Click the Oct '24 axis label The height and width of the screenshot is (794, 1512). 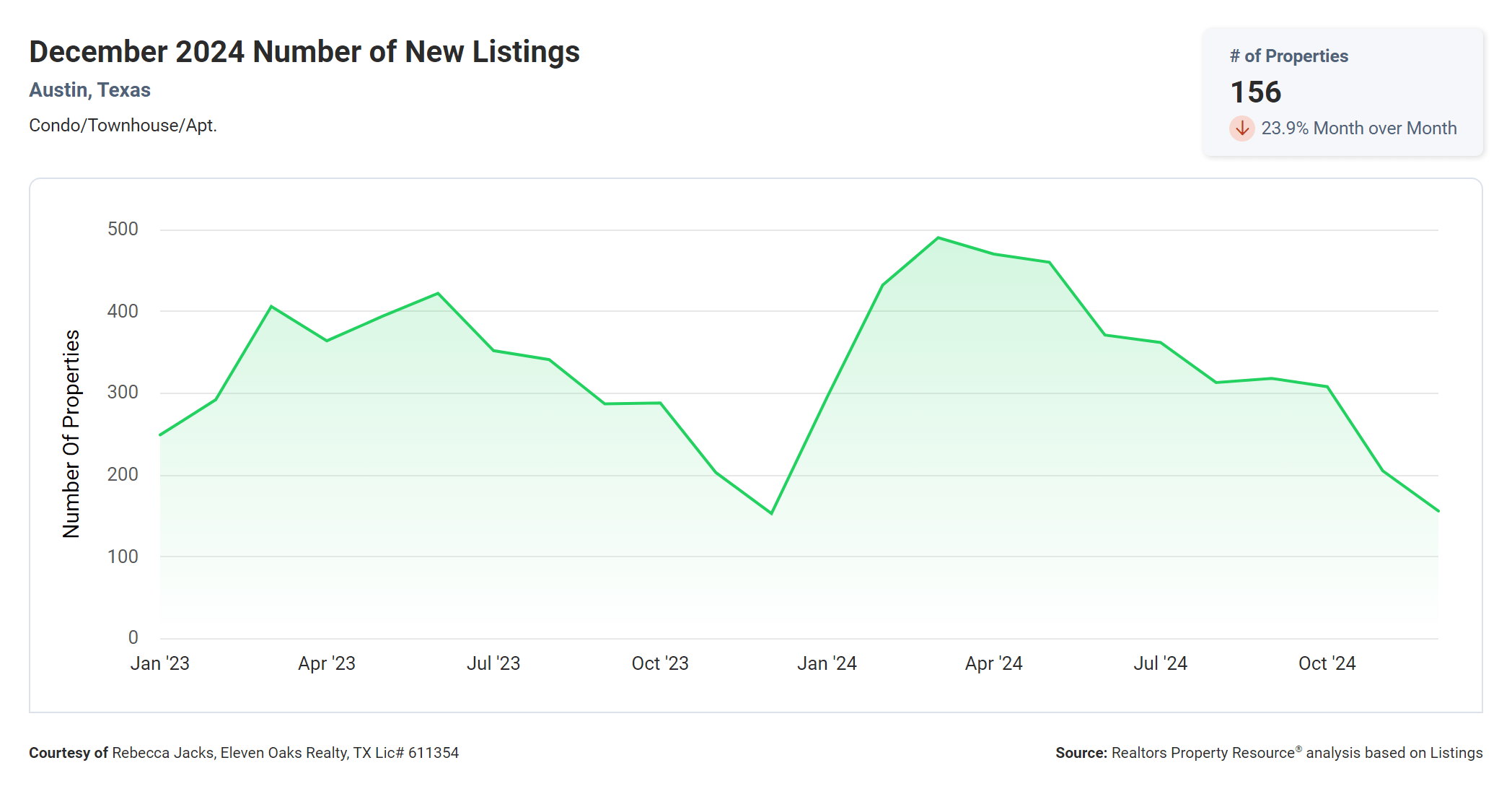(x=1327, y=663)
